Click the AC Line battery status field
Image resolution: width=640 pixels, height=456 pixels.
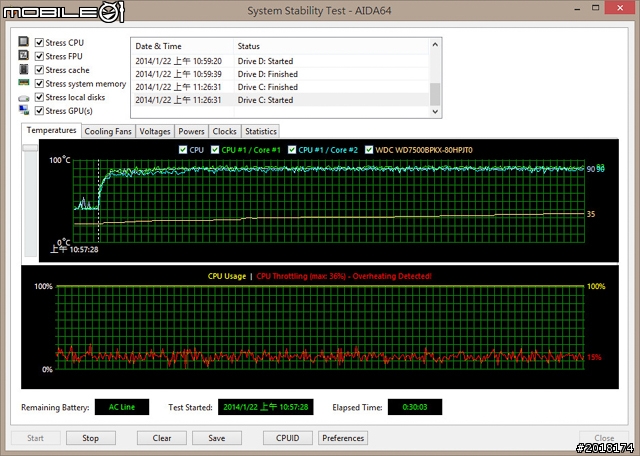(122, 407)
